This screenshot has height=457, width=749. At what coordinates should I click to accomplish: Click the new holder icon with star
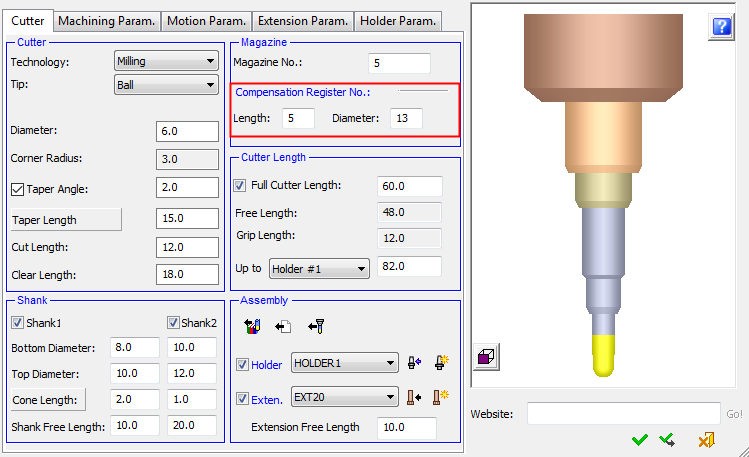pos(441,364)
